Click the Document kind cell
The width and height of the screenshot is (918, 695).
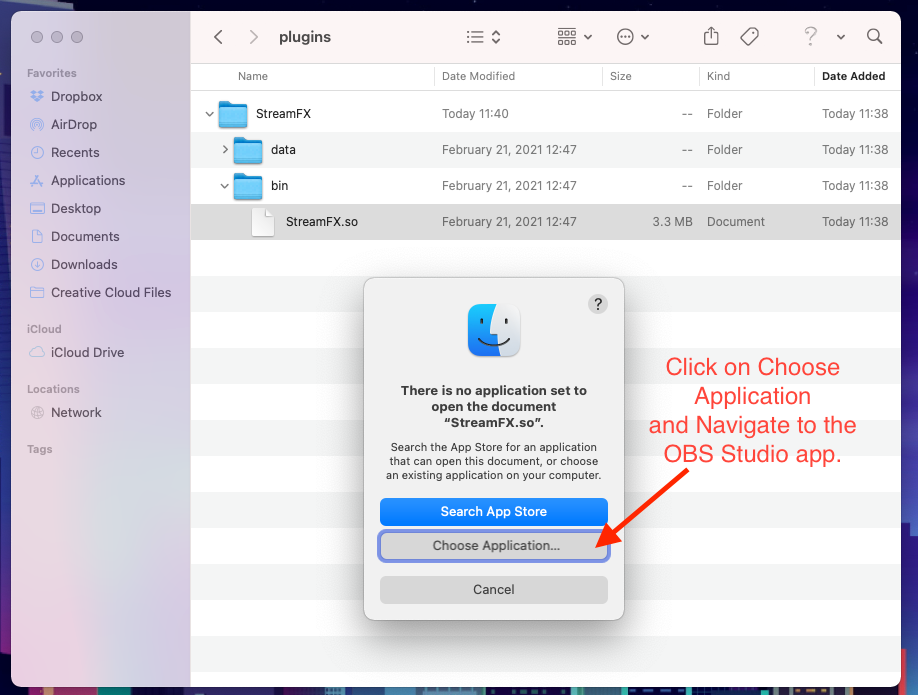point(735,222)
